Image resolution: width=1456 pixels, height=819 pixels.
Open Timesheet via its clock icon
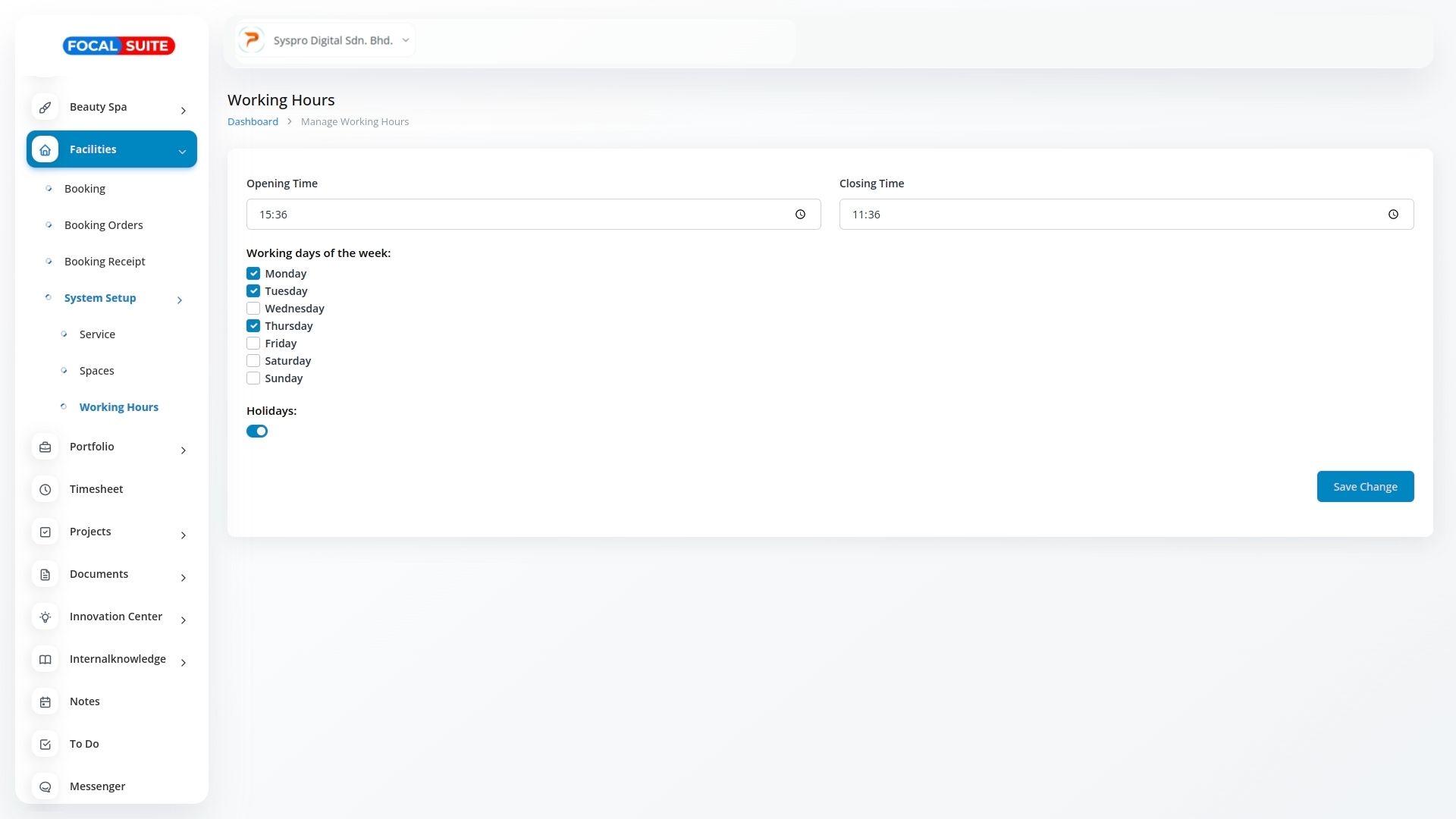tap(45, 490)
